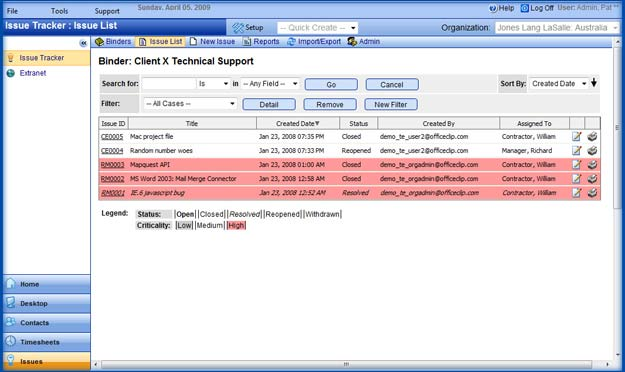Click 'Random number woes' title text
625x372 pixels.
tap(161, 151)
